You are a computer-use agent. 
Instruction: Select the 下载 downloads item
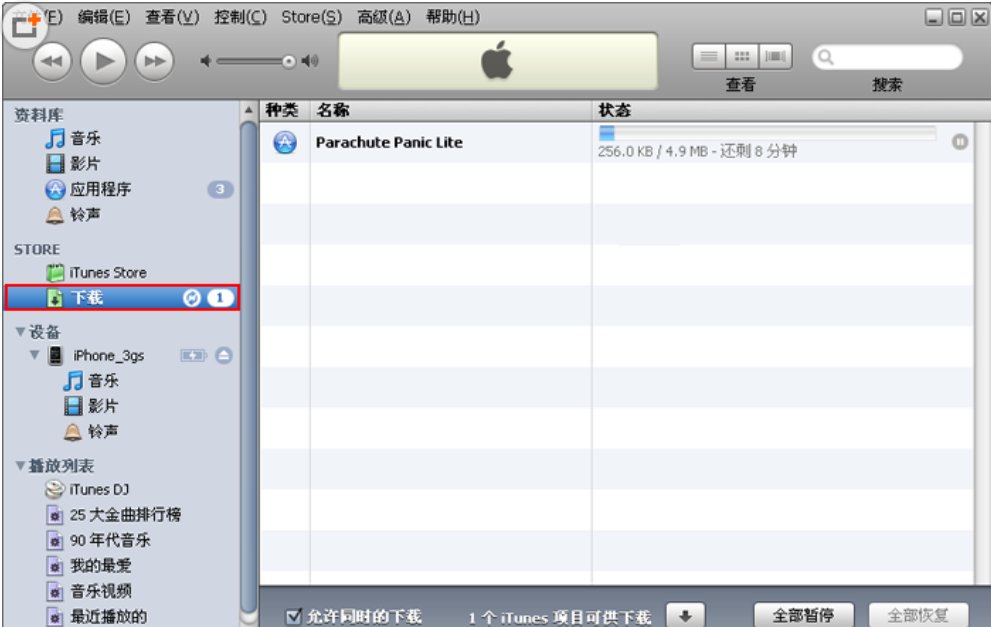click(123, 298)
